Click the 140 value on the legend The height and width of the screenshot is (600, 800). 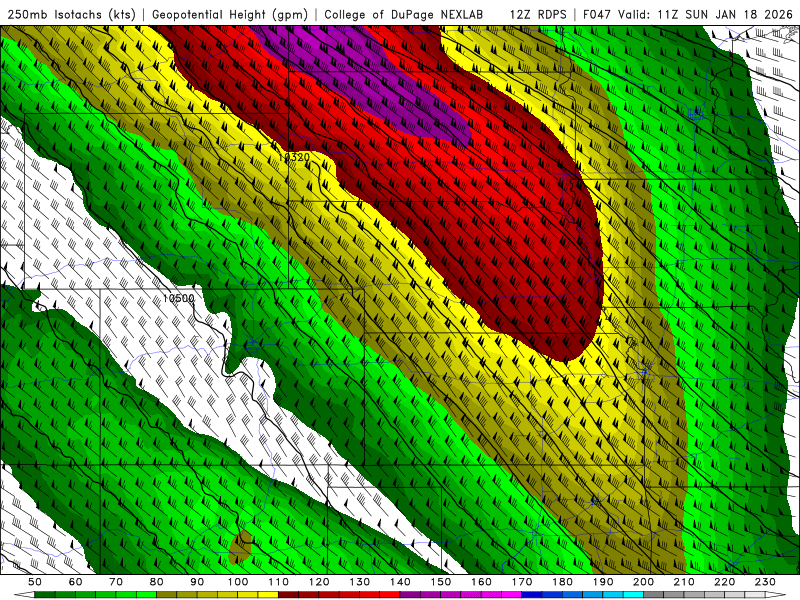(399, 582)
